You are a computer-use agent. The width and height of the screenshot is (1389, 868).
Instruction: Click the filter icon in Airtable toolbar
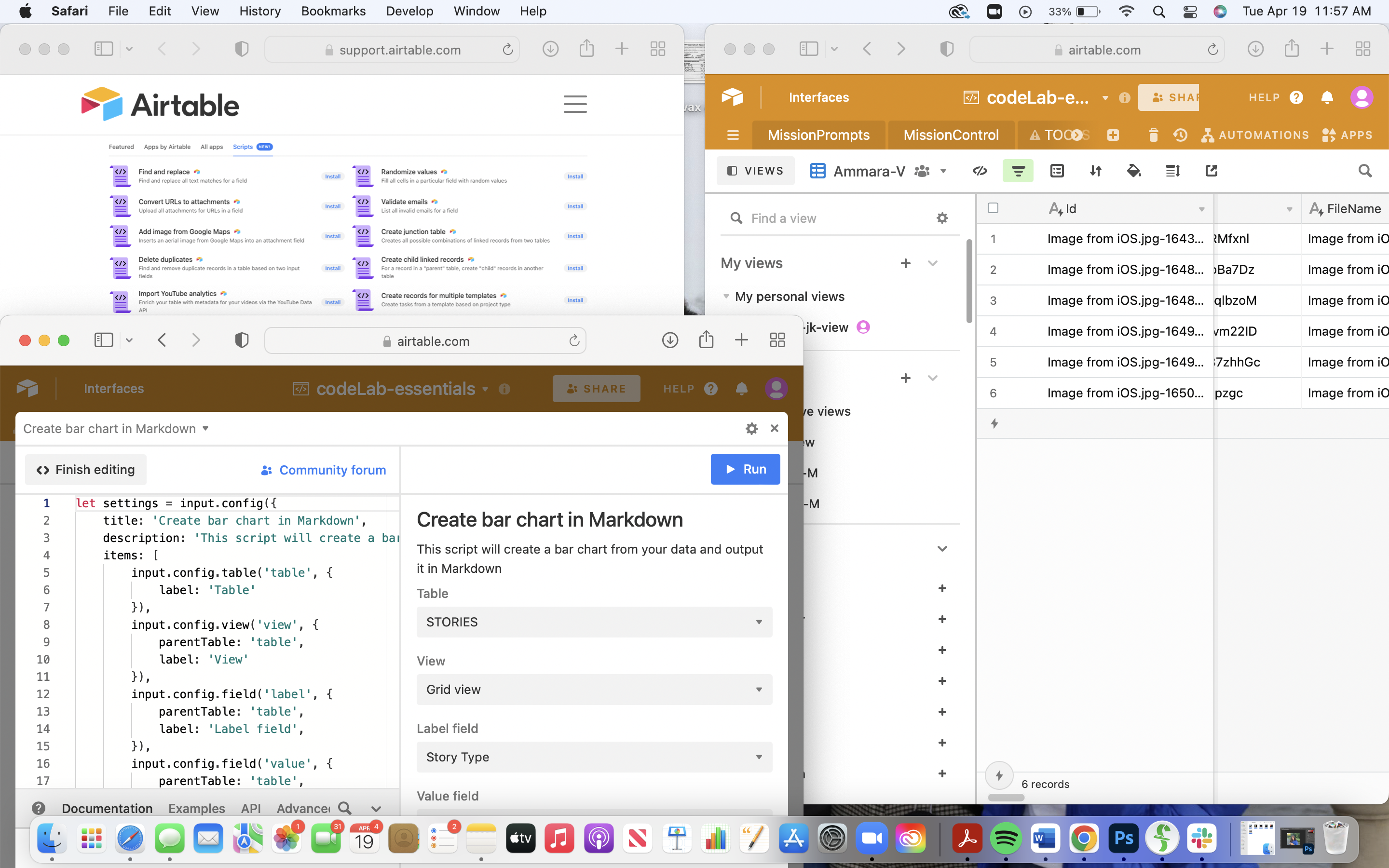pyautogui.click(x=1018, y=171)
